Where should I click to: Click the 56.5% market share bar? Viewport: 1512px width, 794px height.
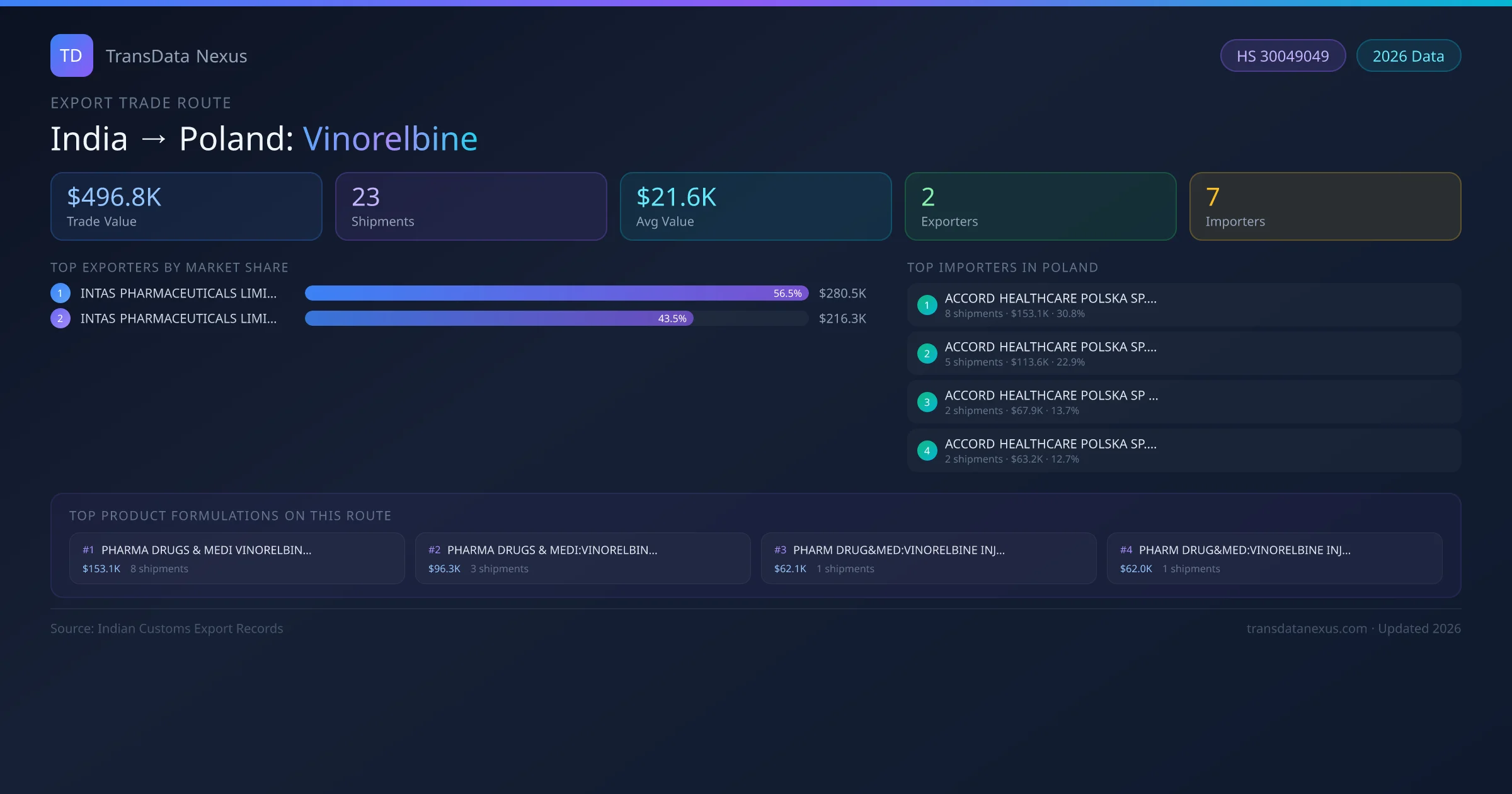pos(556,293)
